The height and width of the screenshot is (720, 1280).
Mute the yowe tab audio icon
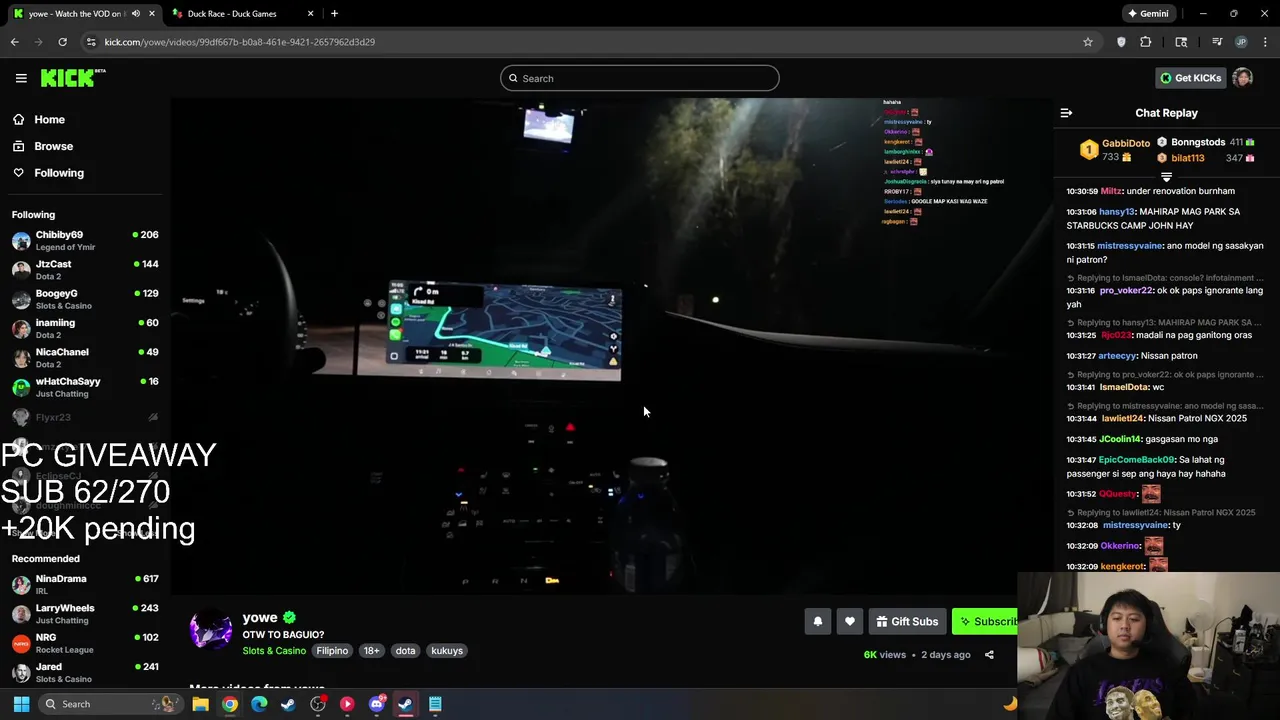pos(136,14)
